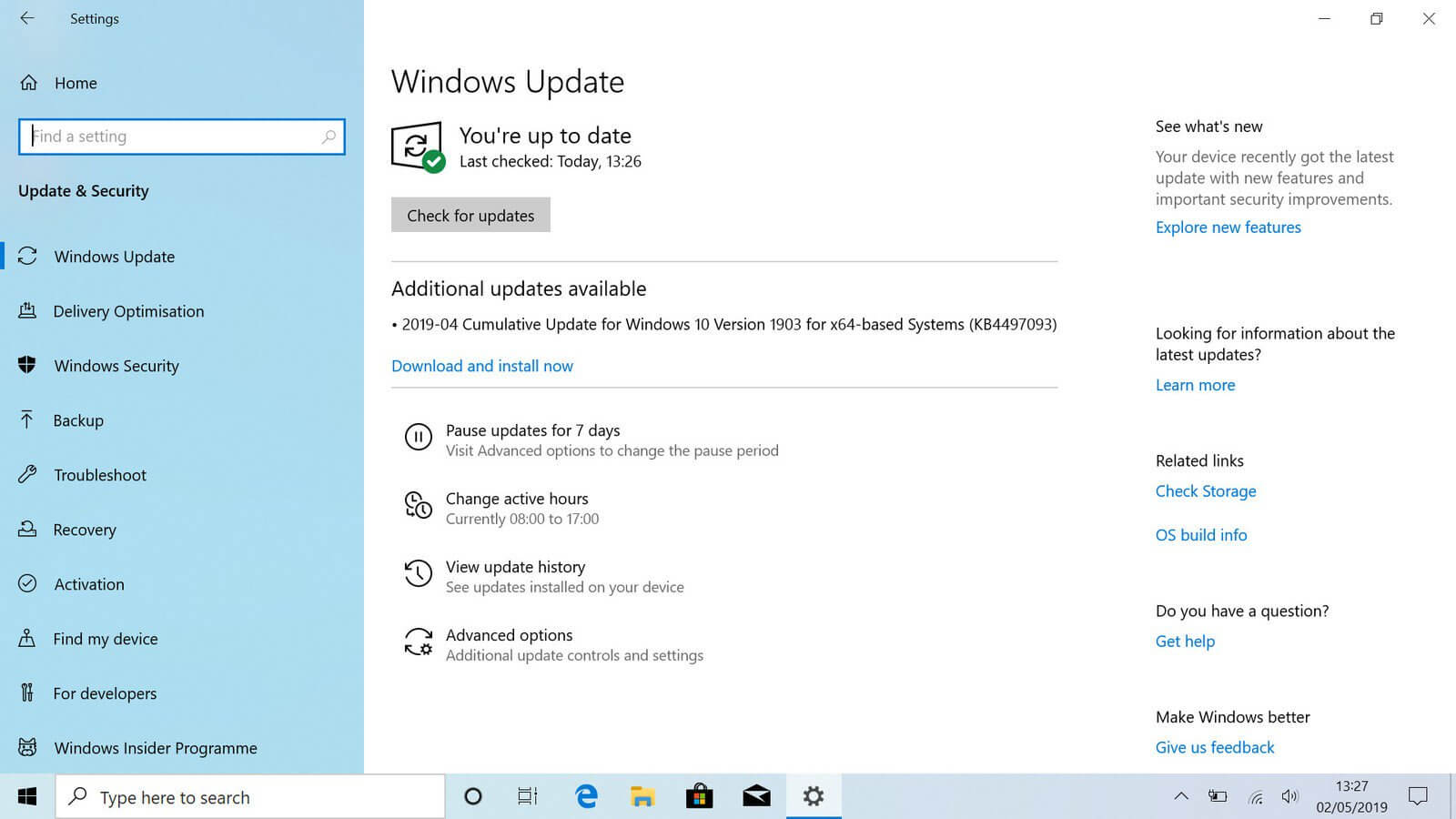Open the Microsoft Store from the taskbar
This screenshot has height=819, width=1456.
699,796
